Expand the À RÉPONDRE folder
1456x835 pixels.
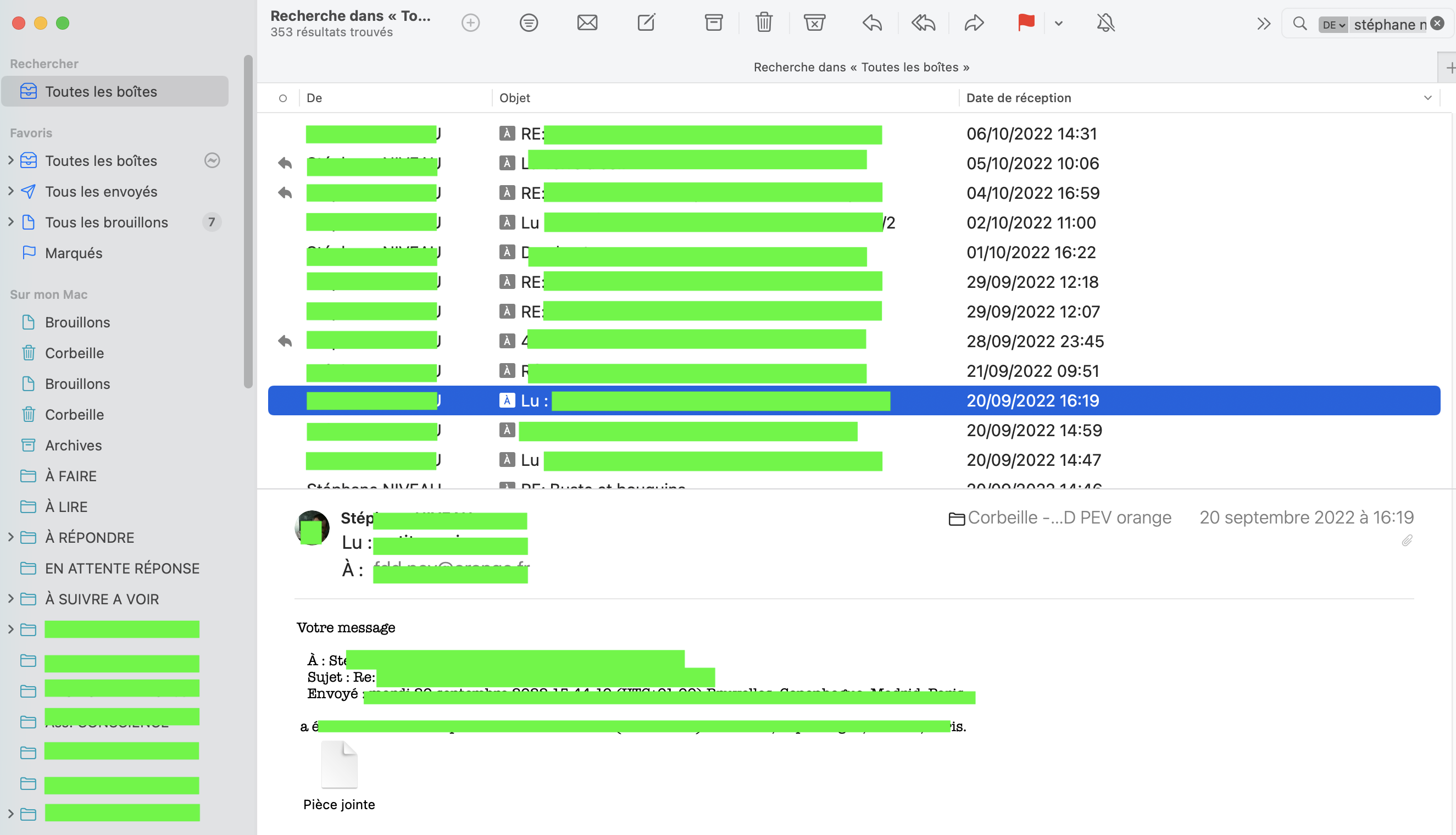pyautogui.click(x=11, y=537)
